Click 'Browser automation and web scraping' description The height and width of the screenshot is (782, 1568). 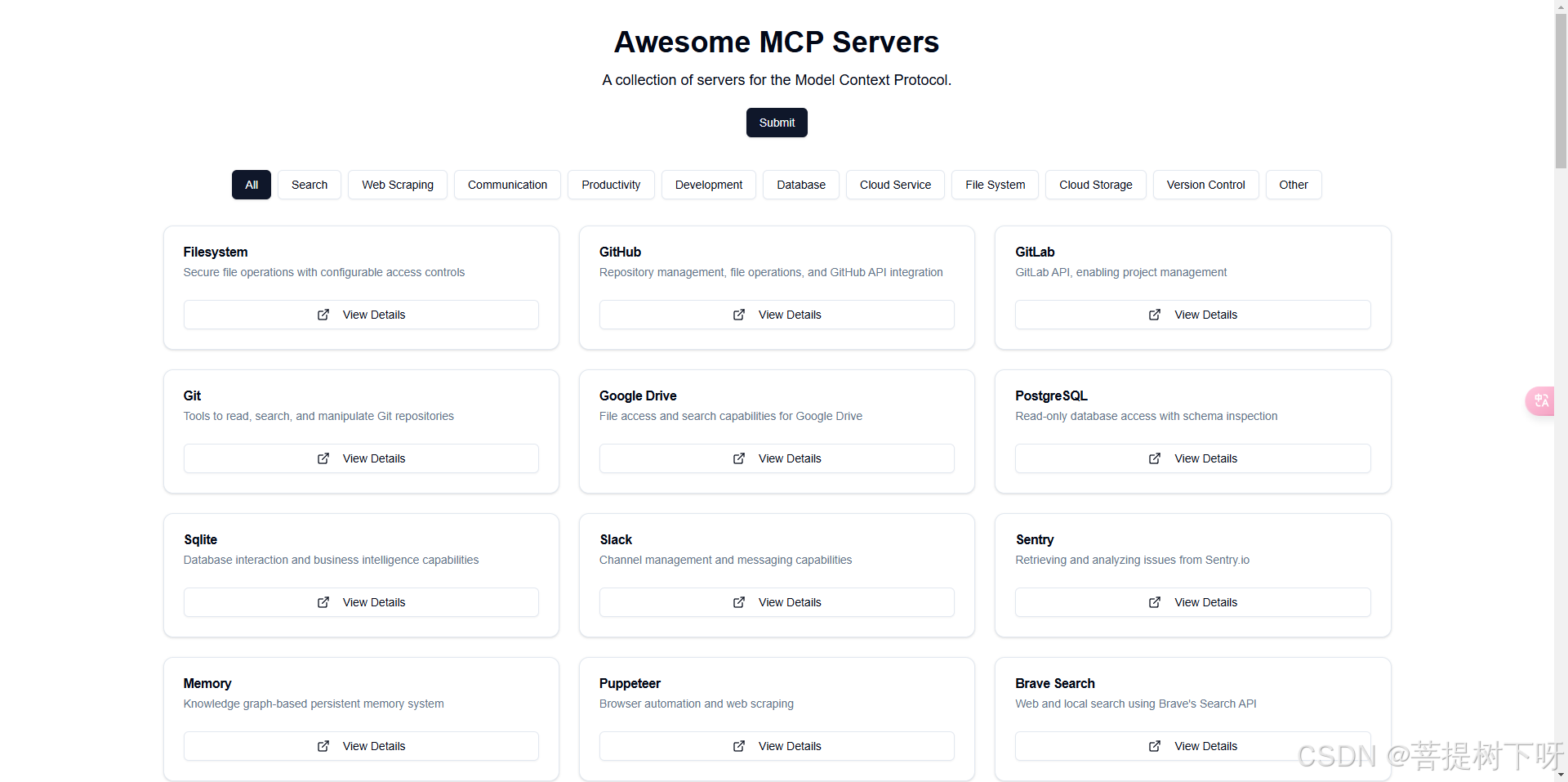697,704
